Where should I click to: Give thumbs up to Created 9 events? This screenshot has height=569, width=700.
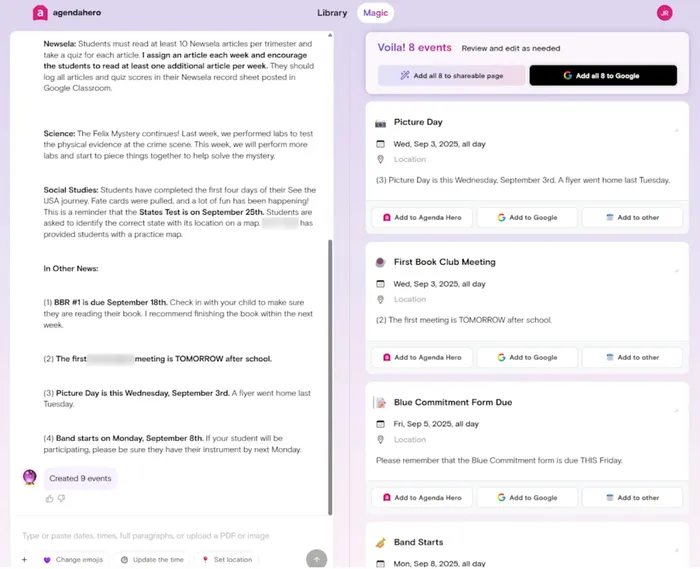click(50, 498)
